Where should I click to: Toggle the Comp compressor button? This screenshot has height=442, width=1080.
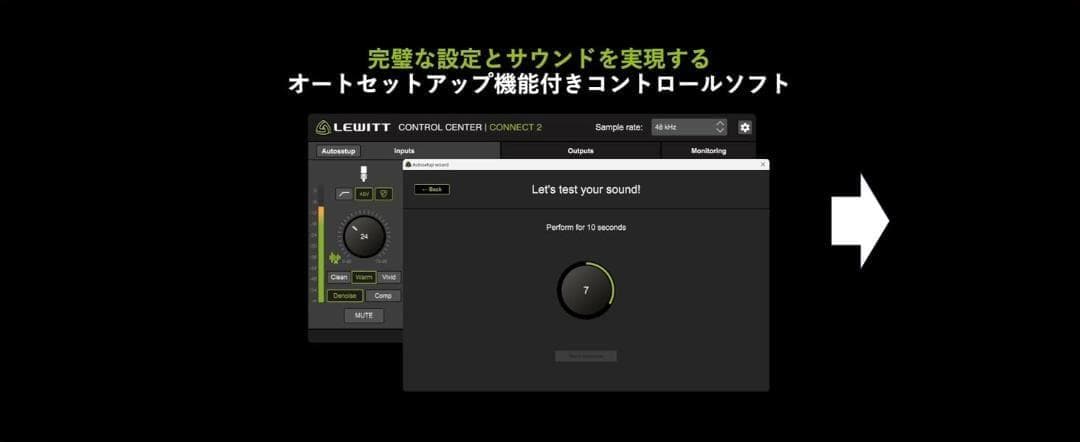[x=383, y=295]
